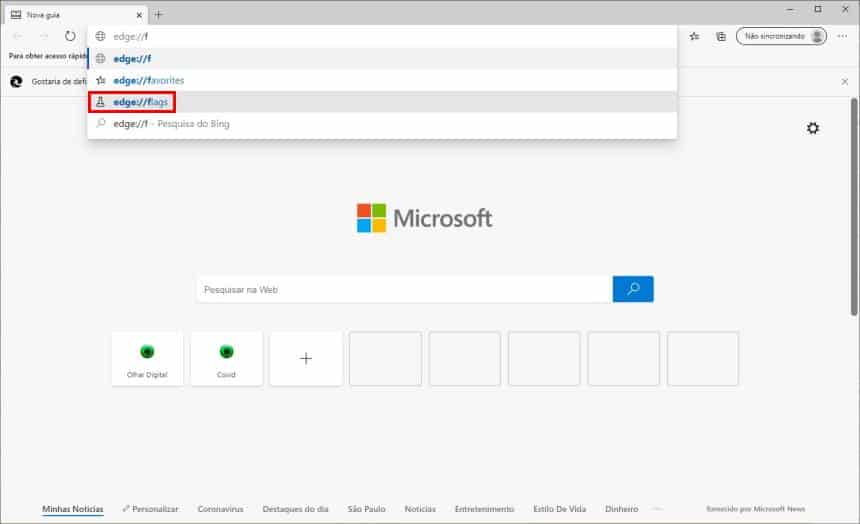Viewport: 860px width, 524px height.
Task: Select the Nova guia browser tab
Action: pos(76,15)
